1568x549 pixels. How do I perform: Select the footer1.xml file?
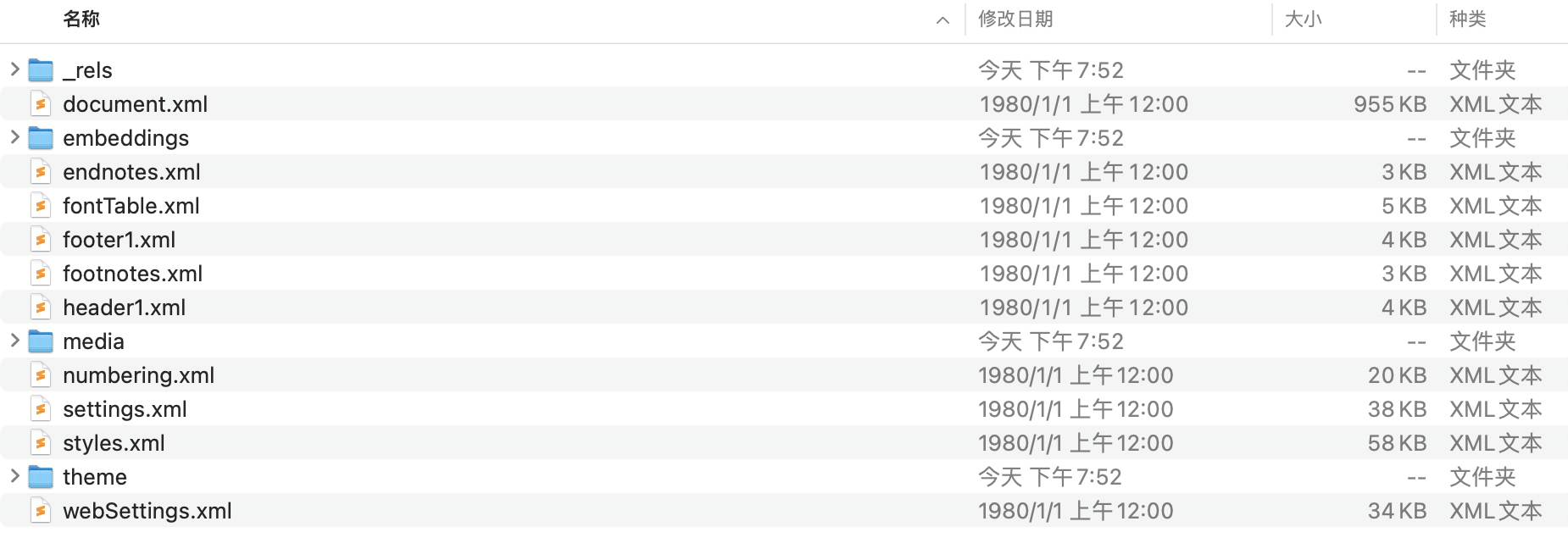click(x=120, y=239)
